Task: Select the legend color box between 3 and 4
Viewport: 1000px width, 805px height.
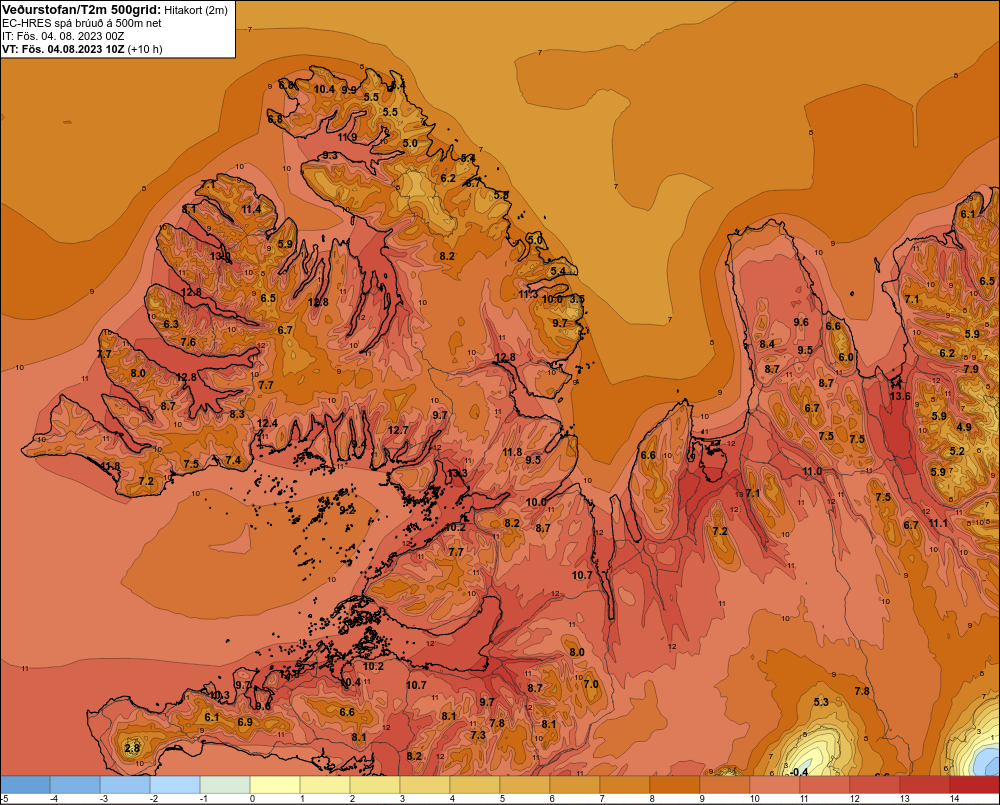Action: coord(425,784)
